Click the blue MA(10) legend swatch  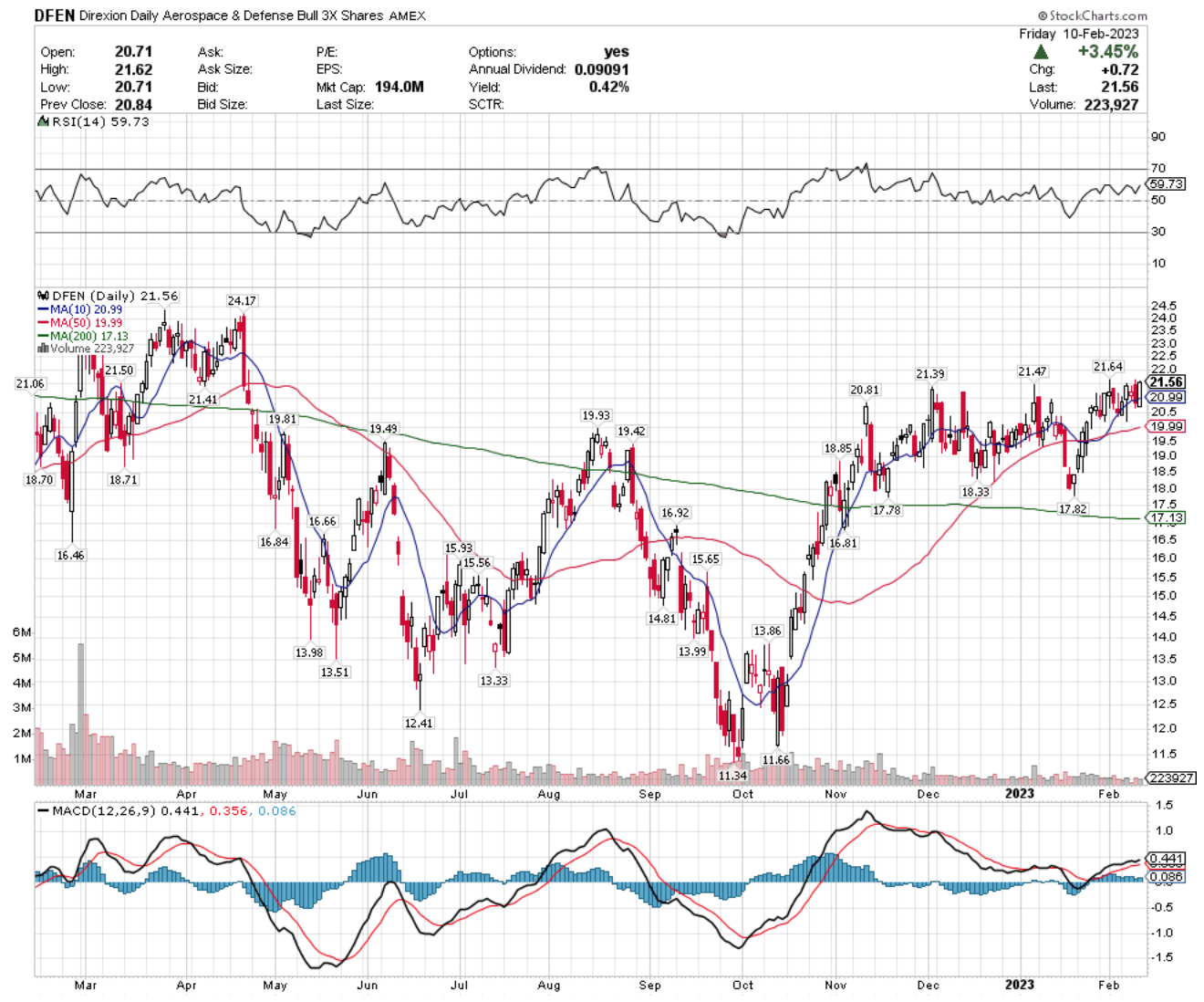pyautogui.click(x=43, y=309)
